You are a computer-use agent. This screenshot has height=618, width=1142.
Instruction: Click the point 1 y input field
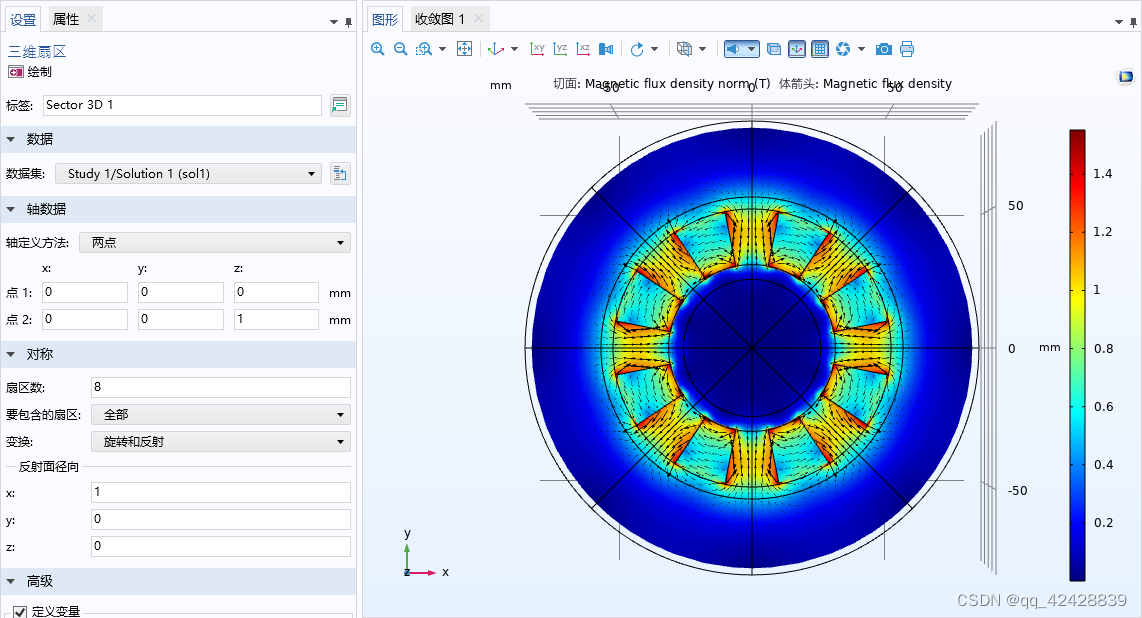(x=181, y=292)
